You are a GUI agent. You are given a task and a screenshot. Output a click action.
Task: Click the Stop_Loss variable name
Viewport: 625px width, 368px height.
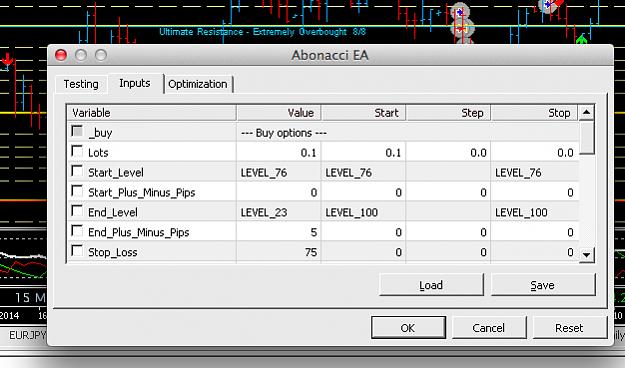pos(112,252)
